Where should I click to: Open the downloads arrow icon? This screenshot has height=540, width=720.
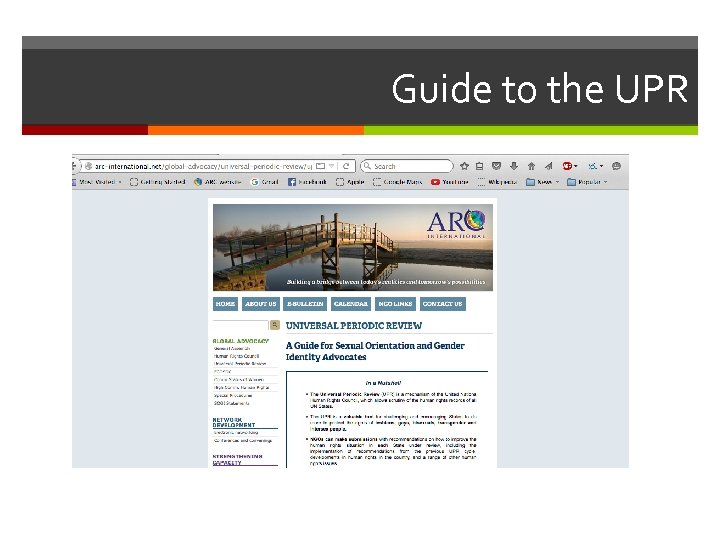click(x=514, y=166)
